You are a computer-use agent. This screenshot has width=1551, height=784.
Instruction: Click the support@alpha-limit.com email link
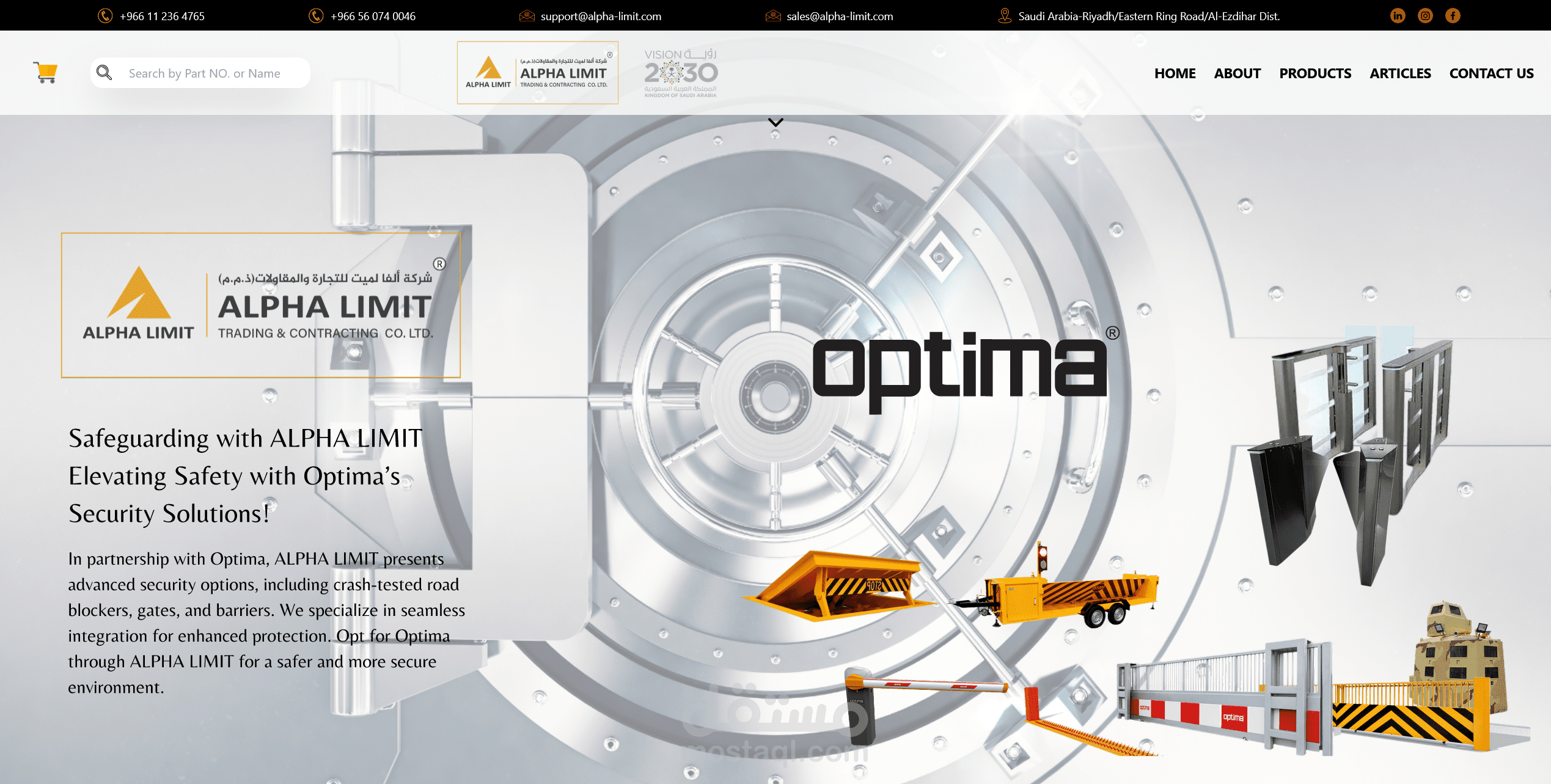601,16
